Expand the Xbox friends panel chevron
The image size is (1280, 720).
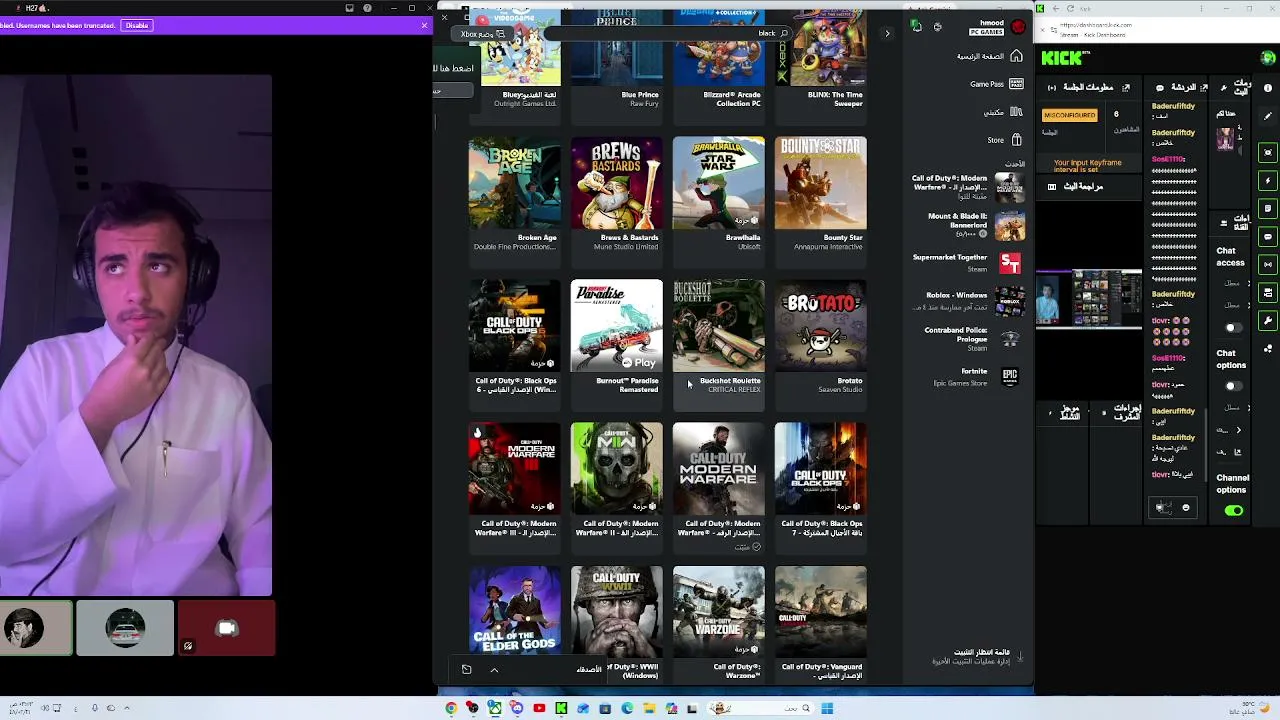coord(494,669)
